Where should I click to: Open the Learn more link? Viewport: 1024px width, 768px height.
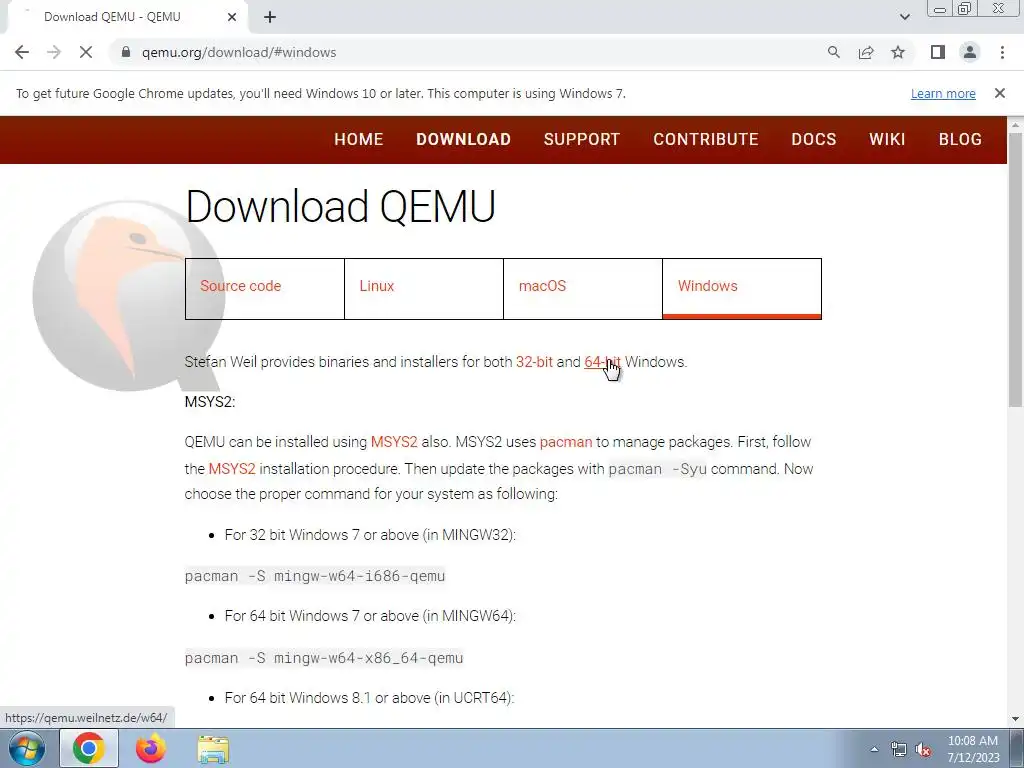coord(943,93)
